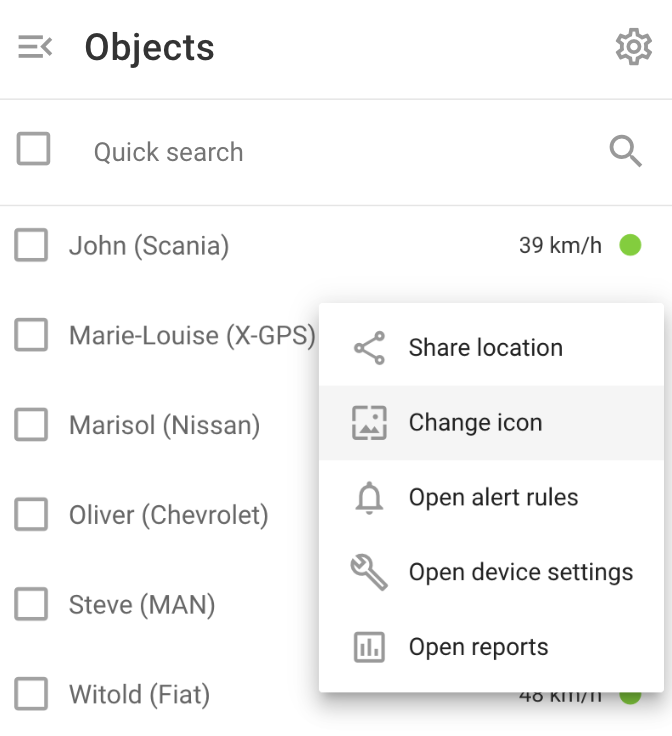
Task: Click the device settings wrench icon
Action: coord(369,572)
